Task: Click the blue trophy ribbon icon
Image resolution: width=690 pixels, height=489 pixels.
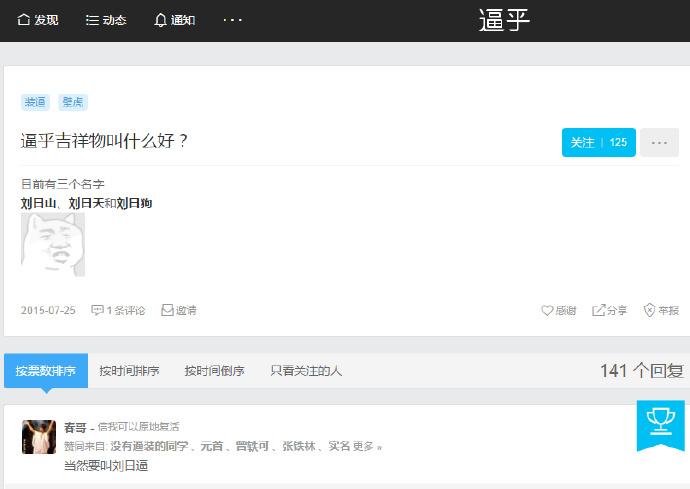Action: click(x=661, y=425)
